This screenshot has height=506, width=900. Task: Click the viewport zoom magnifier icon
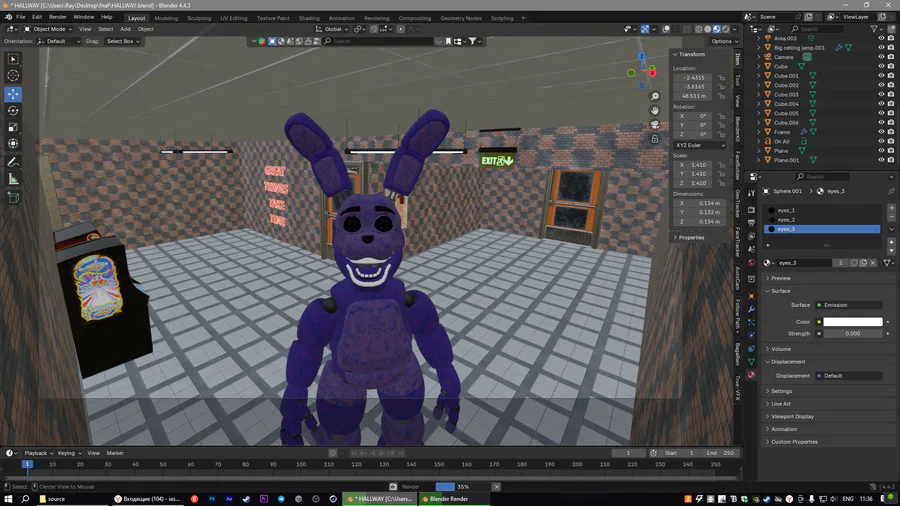[x=654, y=96]
